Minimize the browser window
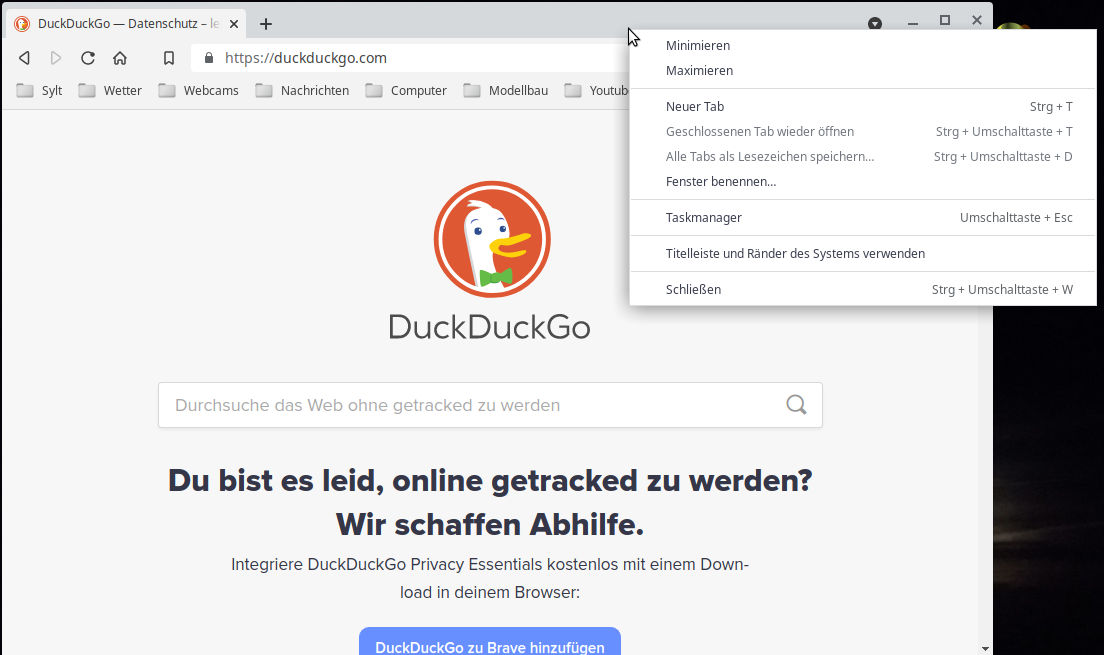1104x655 pixels. [912, 23]
